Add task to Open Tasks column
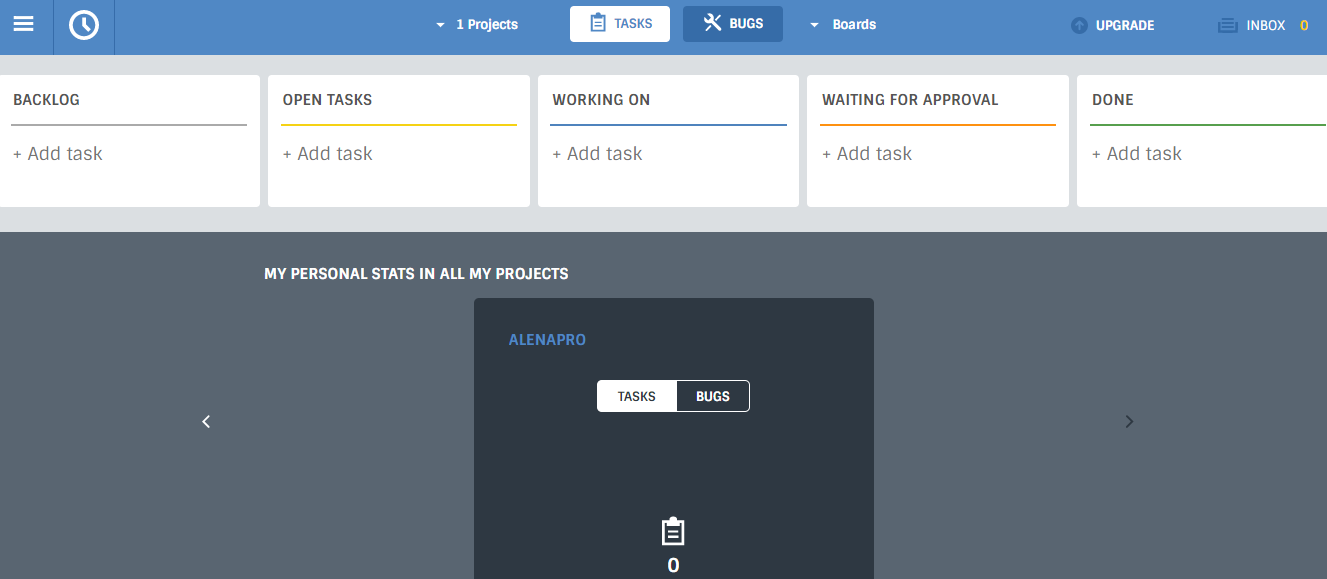The height and width of the screenshot is (579, 1327). click(x=328, y=154)
